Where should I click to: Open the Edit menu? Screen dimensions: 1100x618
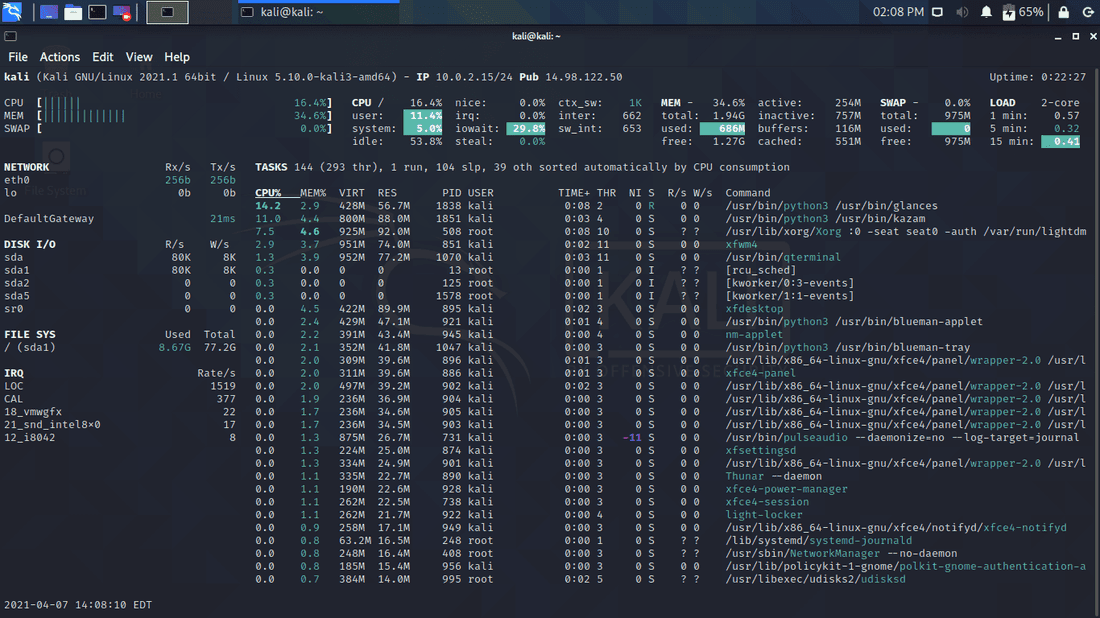click(103, 57)
